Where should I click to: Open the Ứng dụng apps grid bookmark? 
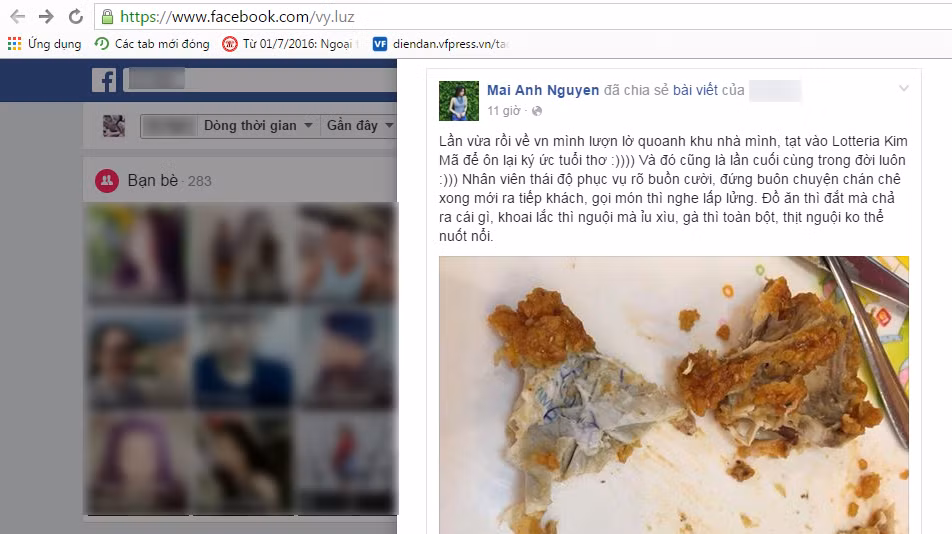44,44
